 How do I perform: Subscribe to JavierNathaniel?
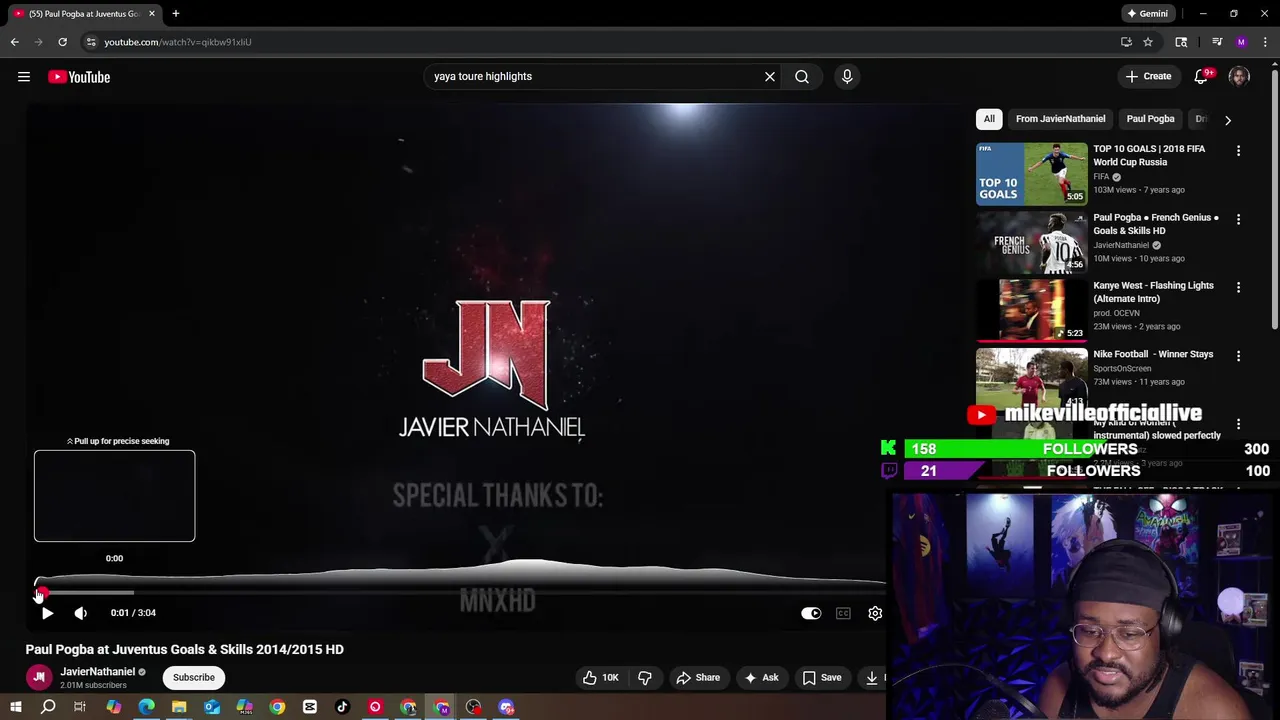point(194,677)
